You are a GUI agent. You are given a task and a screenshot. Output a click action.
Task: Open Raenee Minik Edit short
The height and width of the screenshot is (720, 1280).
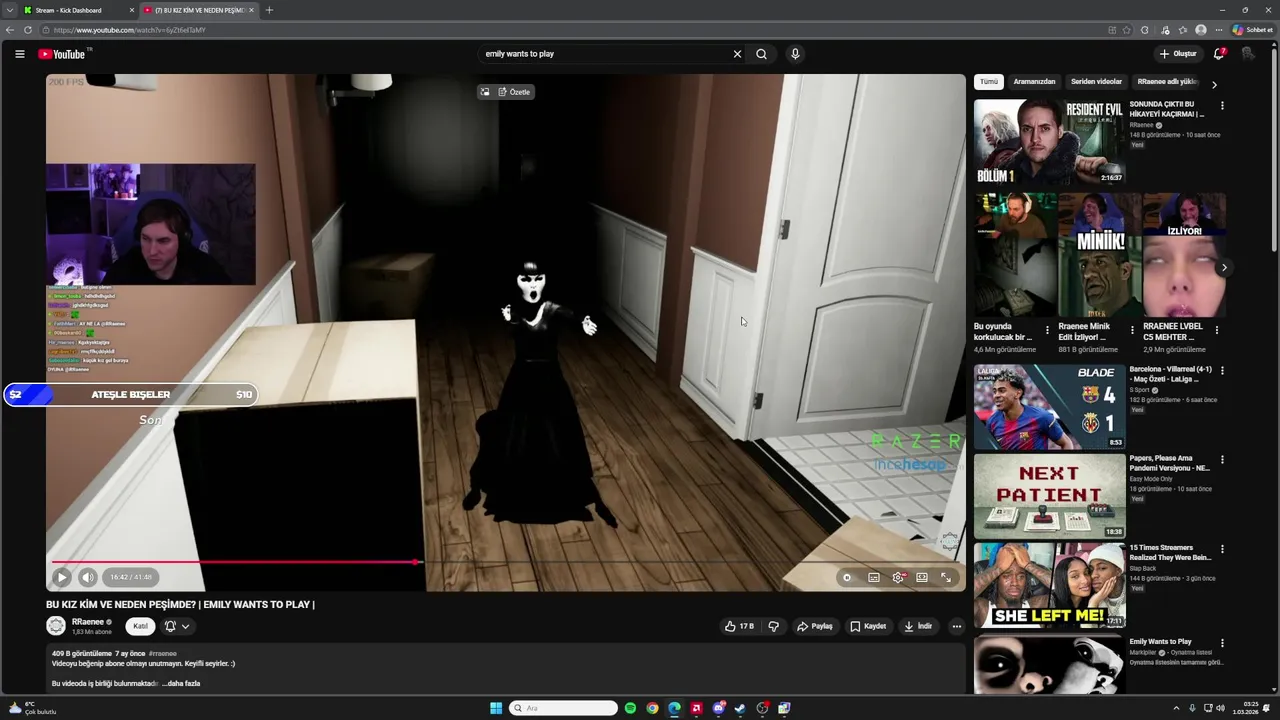tap(1100, 256)
